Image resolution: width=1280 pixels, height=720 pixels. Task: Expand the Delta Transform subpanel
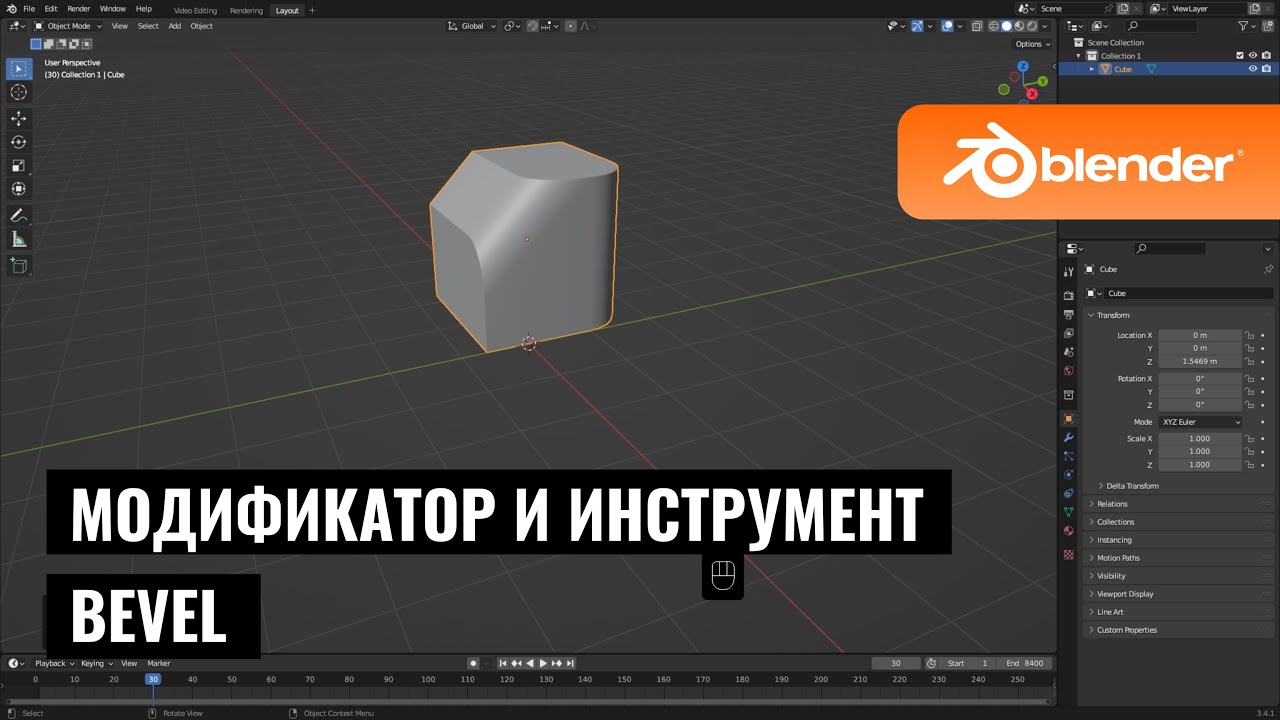coord(1131,486)
